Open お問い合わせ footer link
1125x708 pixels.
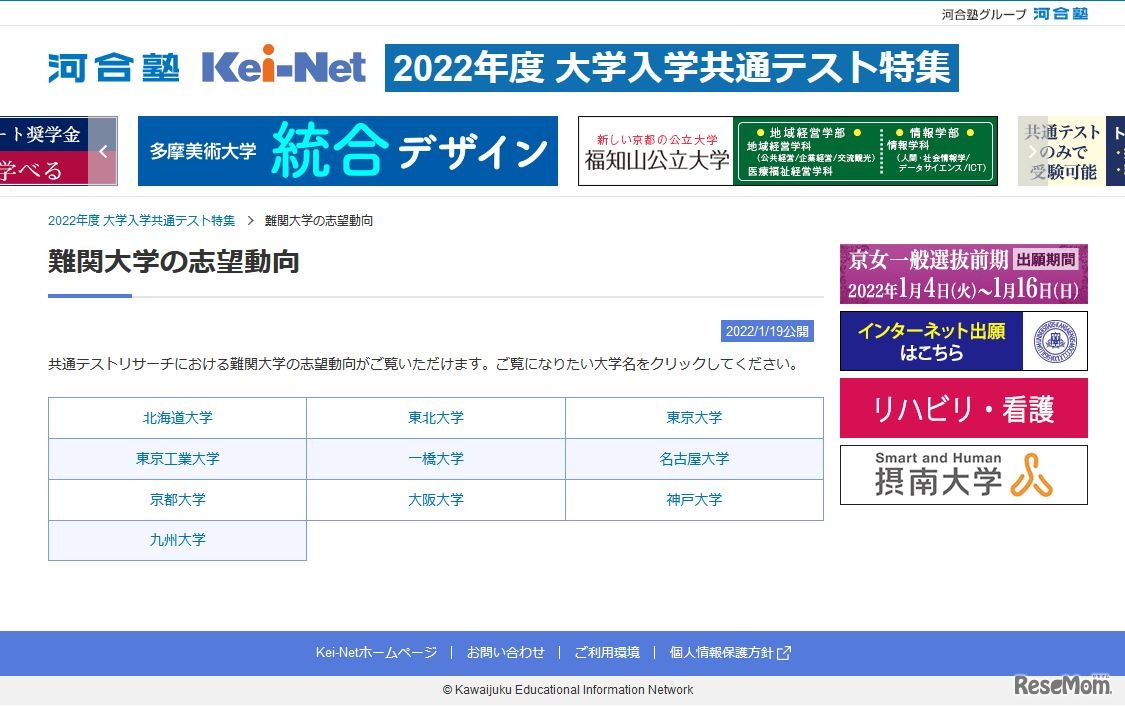505,653
